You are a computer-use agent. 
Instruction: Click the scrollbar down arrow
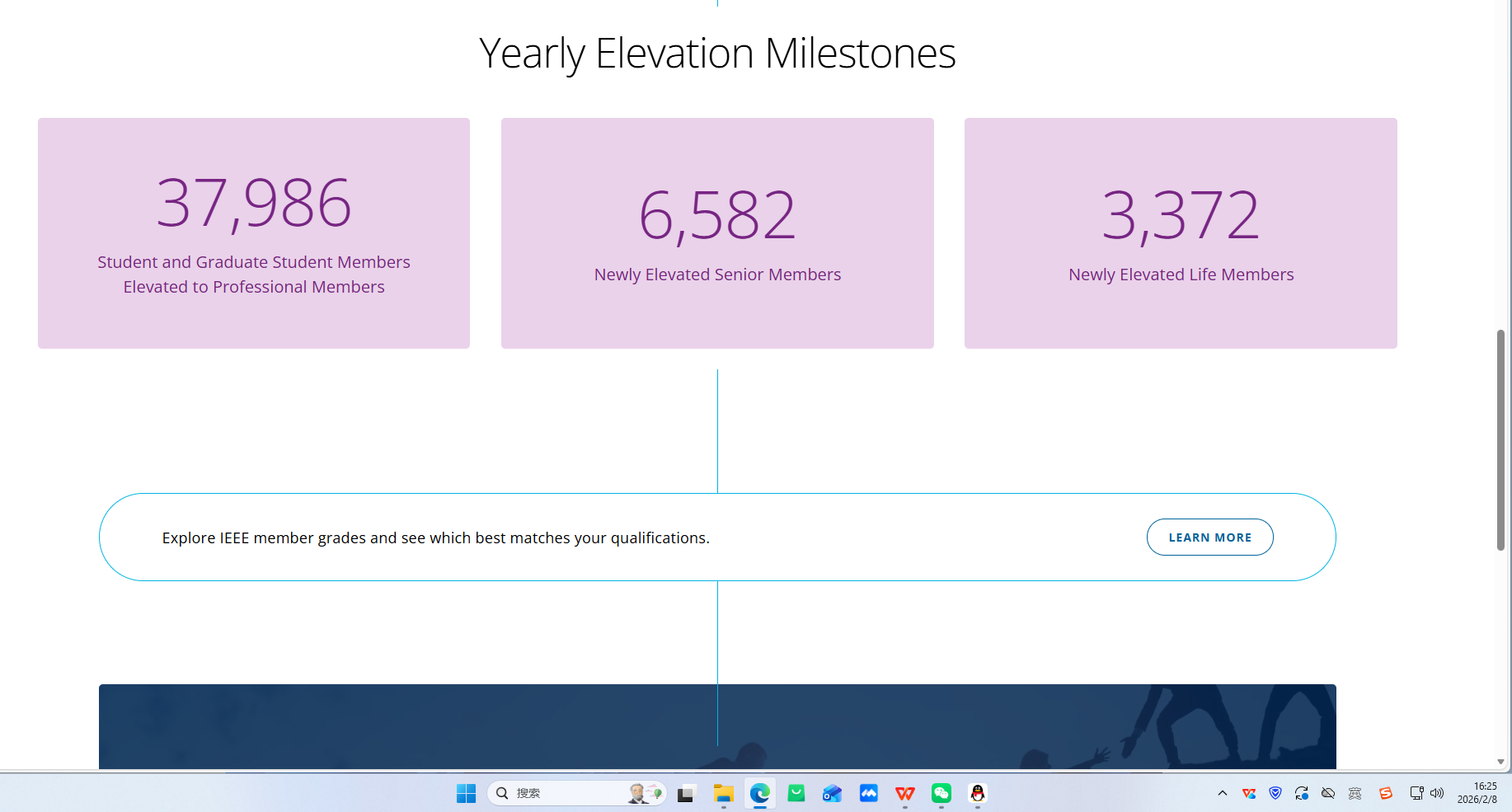pos(1500,762)
